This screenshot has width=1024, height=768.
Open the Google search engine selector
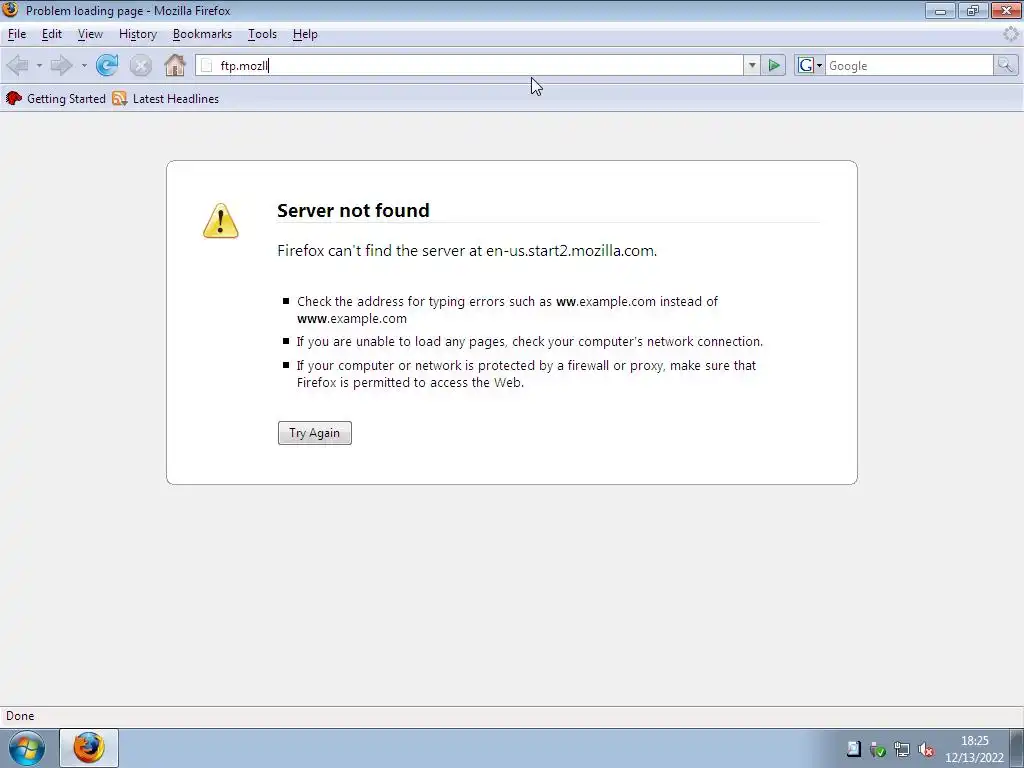810,65
